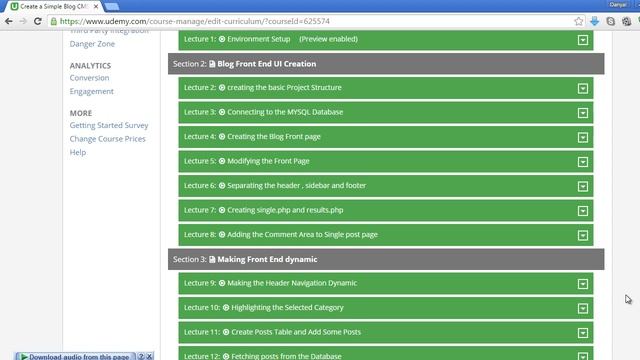Click the Lecture 5 video icon
This screenshot has width=640, height=360.
222,161
